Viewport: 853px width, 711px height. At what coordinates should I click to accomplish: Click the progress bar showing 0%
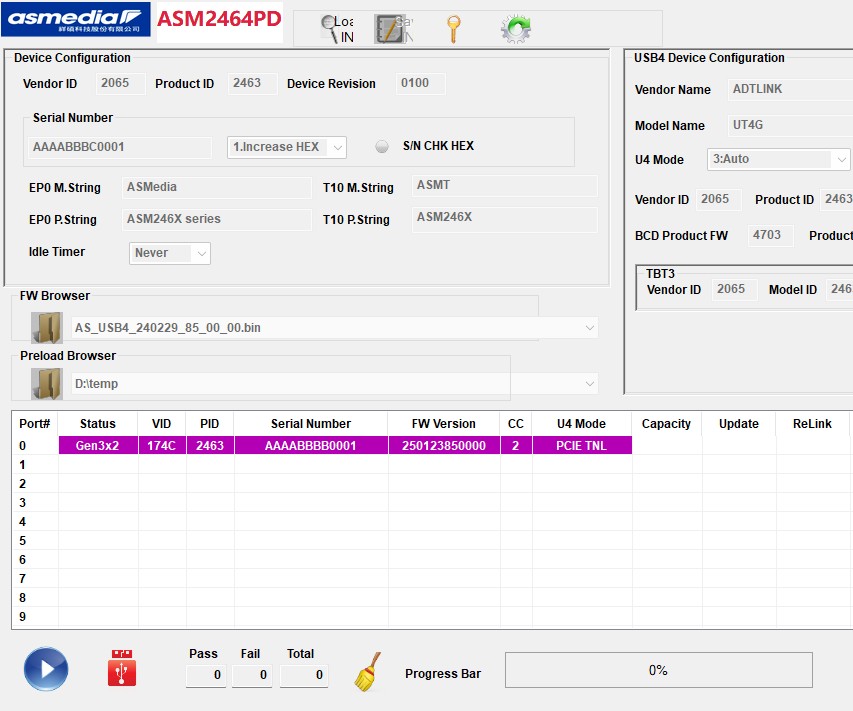[658, 670]
